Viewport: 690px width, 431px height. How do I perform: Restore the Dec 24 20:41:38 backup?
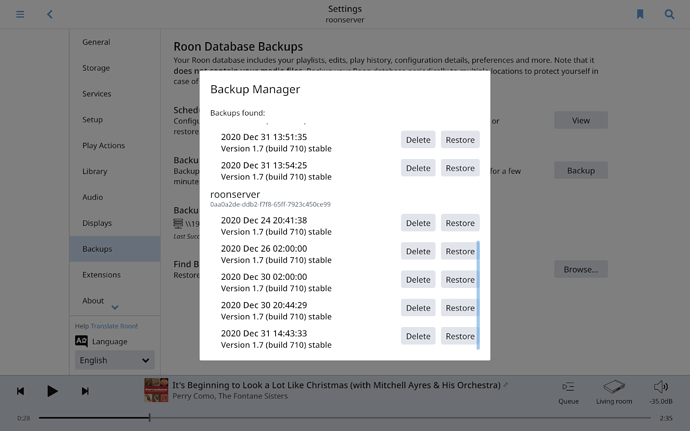coord(460,223)
